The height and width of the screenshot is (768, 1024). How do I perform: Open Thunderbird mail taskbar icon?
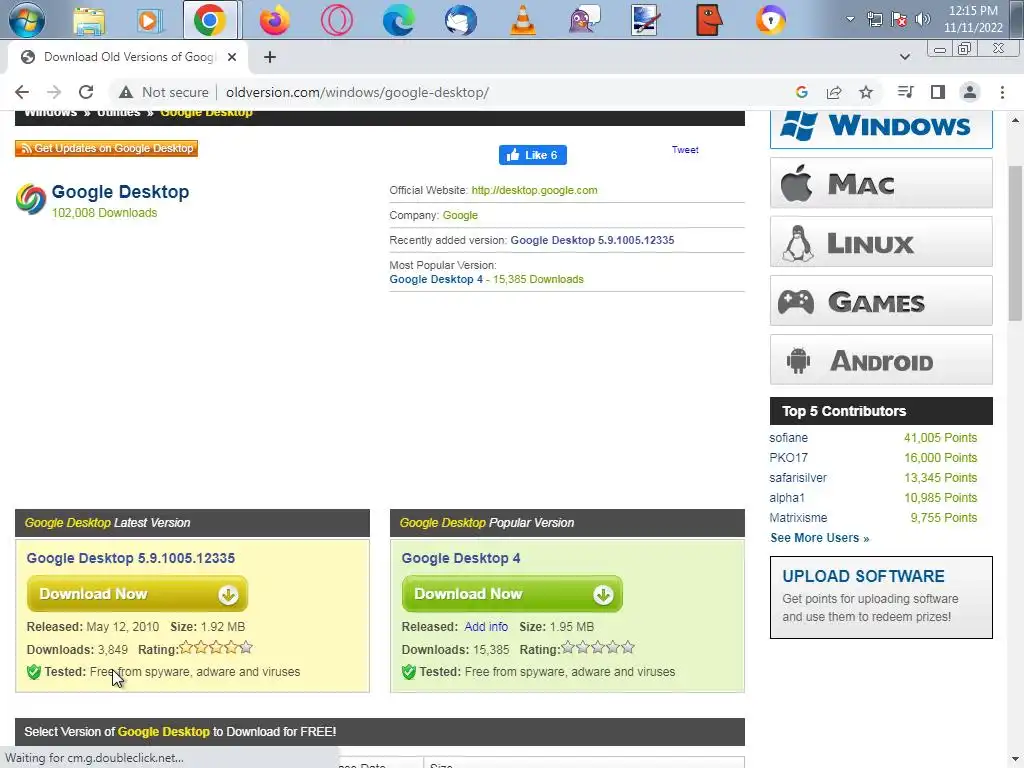(460, 20)
